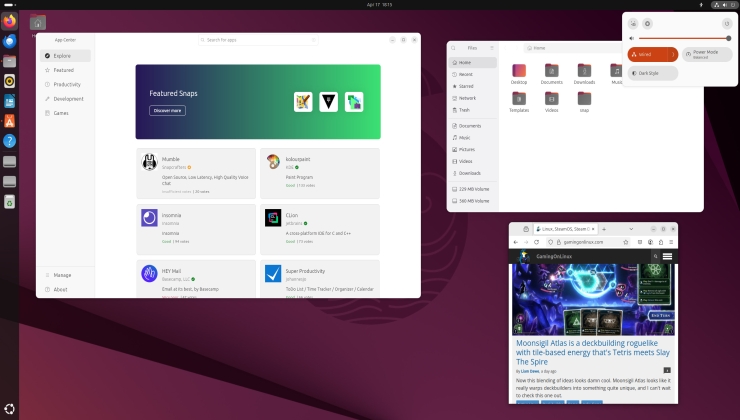
Task: Select Games in App Center sidebar
Action: click(x=61, y=113)
